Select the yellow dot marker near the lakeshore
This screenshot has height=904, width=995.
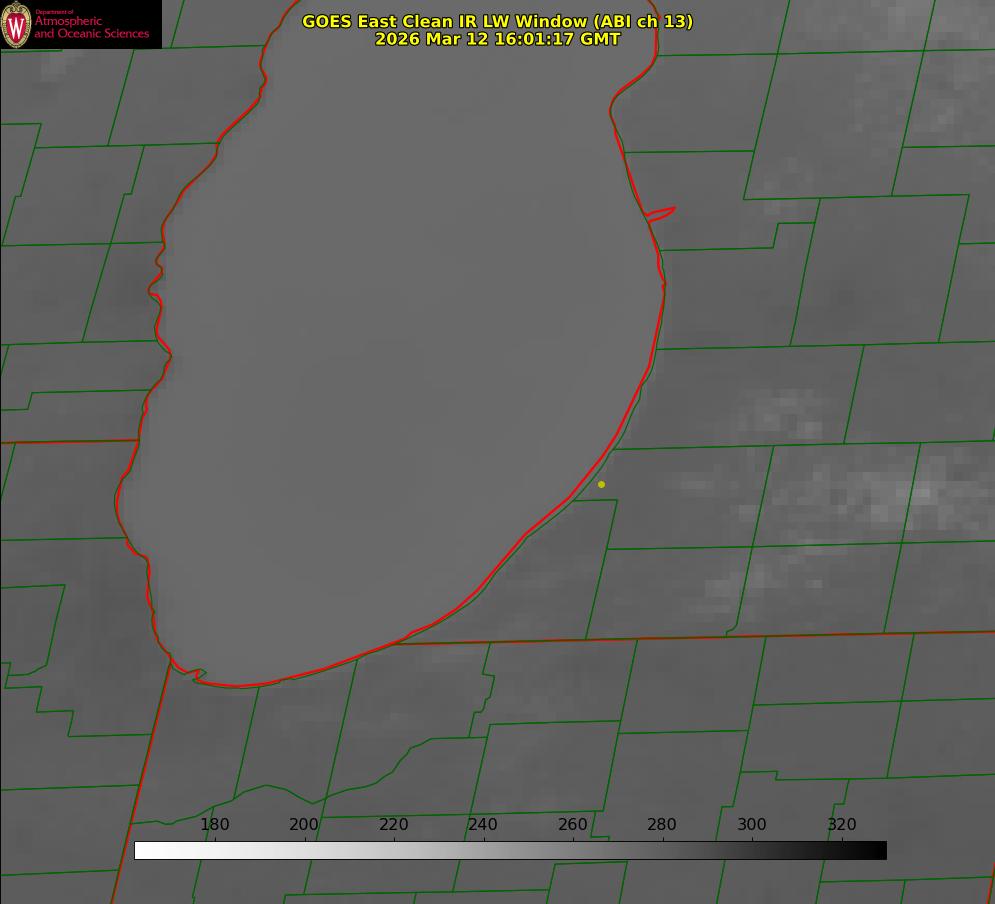click(601, 484)
